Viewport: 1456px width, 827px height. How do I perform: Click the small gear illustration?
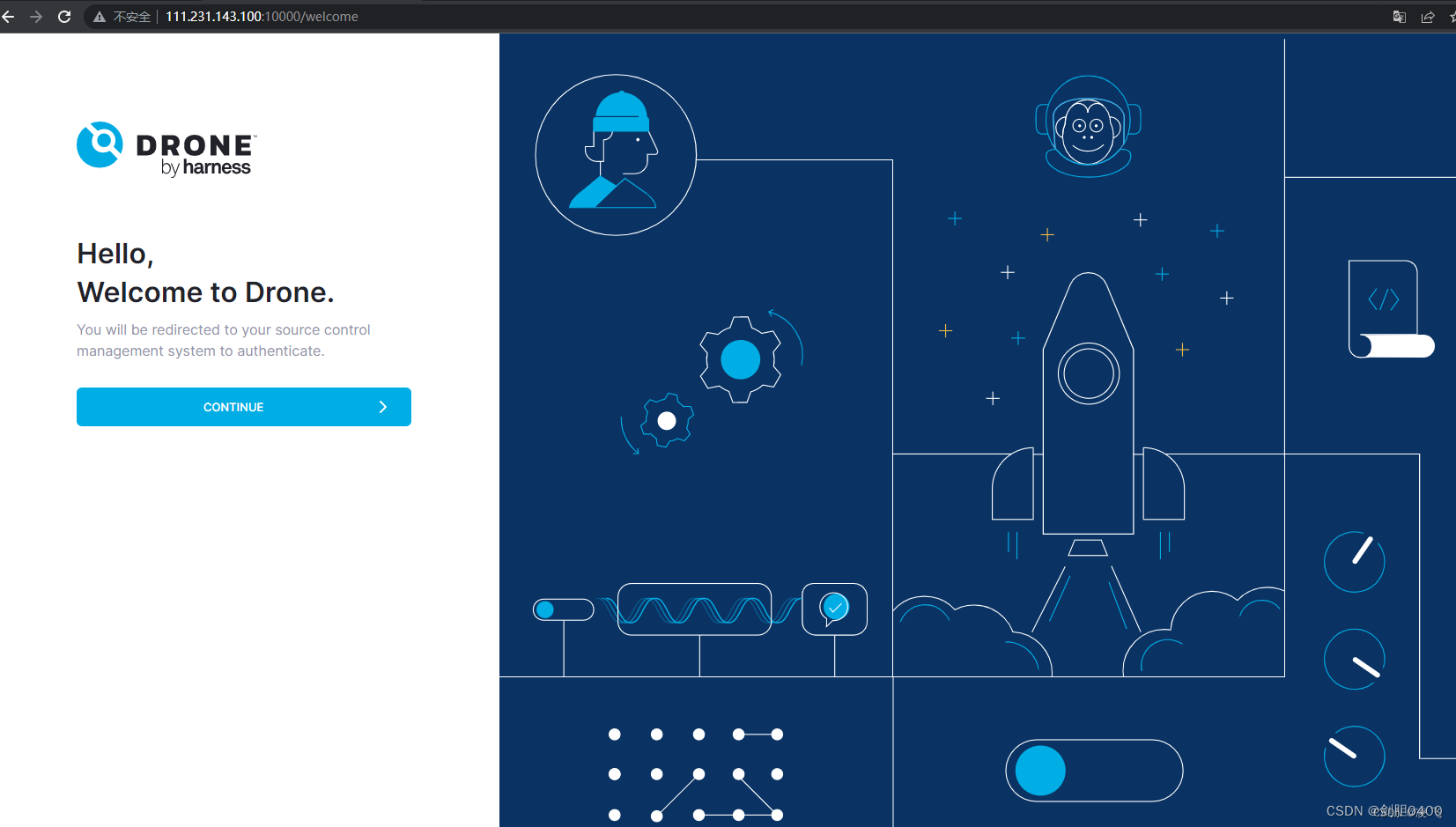[667, 421]
